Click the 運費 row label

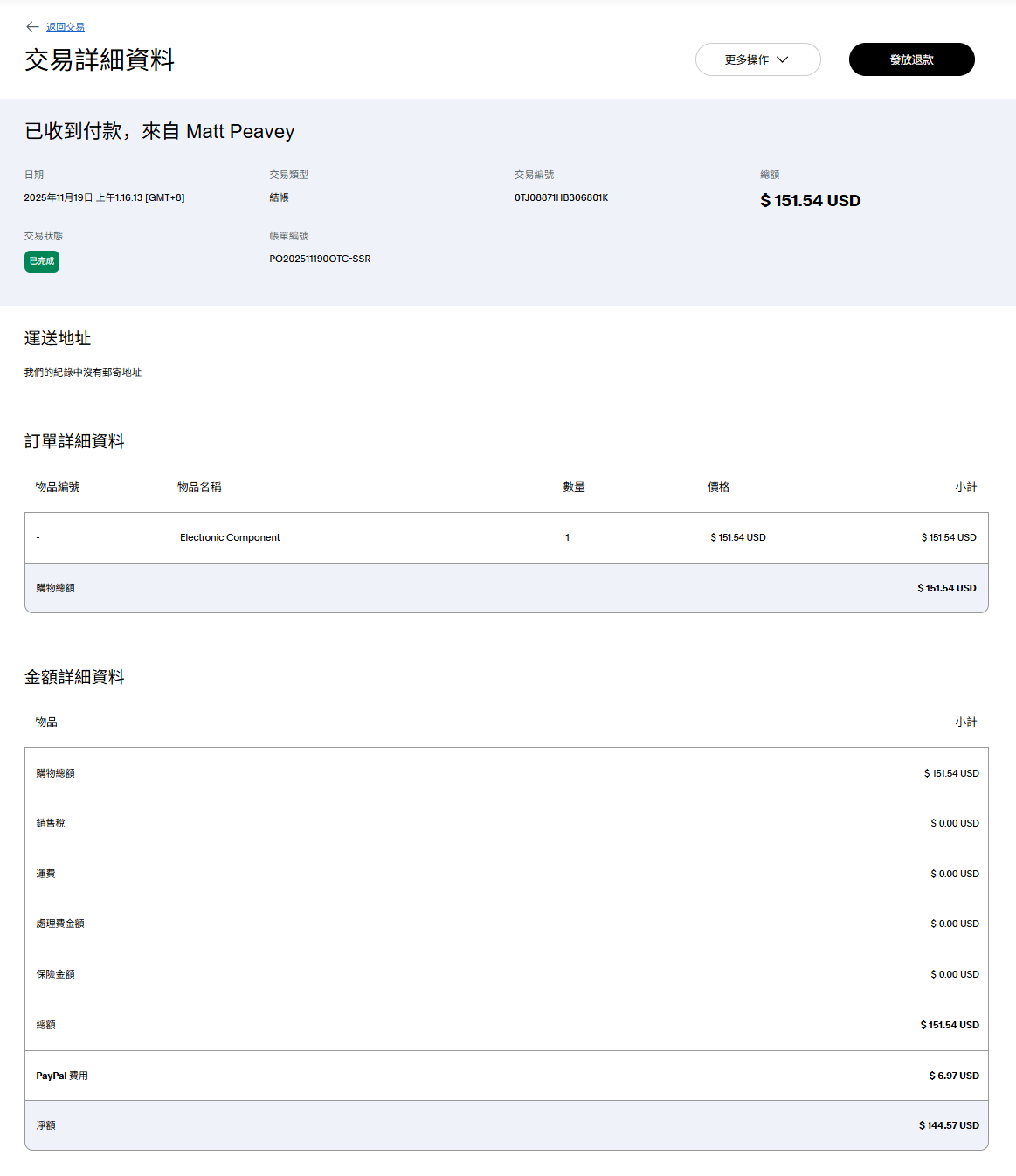click(x=46, y=874)
